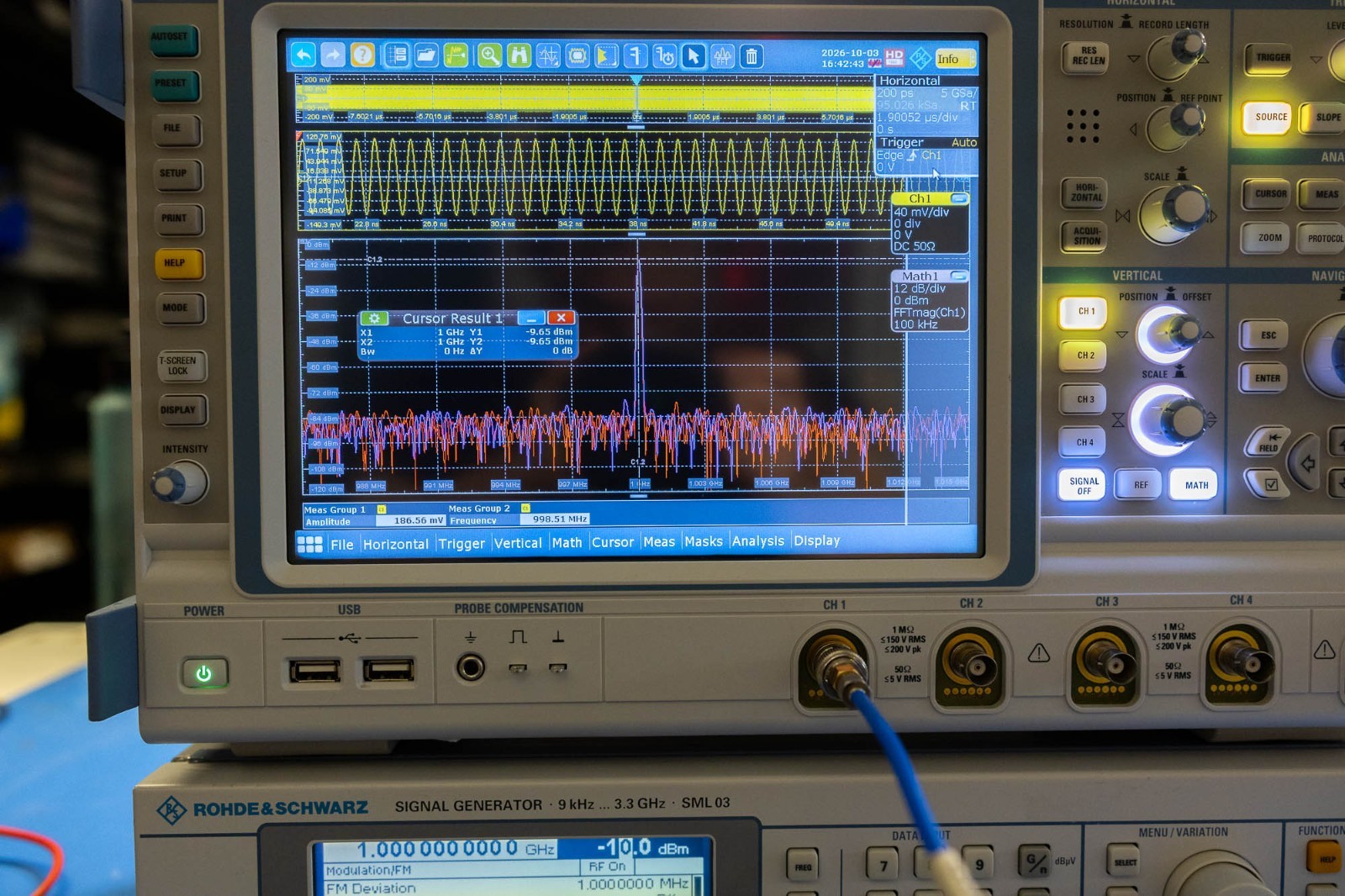Open the grid app menu icon by File

(309, 544)
